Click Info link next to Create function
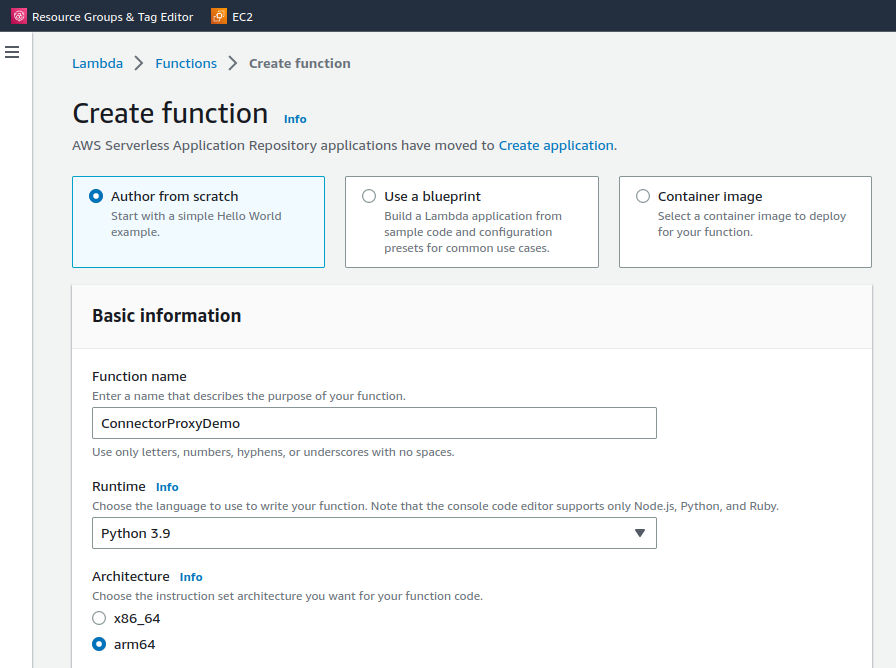Viewport: 896px width, 668px height. [x=295, y=119]
